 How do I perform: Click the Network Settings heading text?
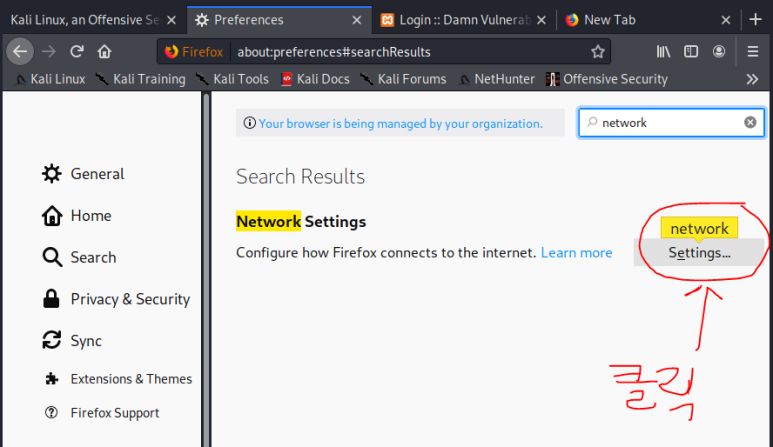[301, 222]
